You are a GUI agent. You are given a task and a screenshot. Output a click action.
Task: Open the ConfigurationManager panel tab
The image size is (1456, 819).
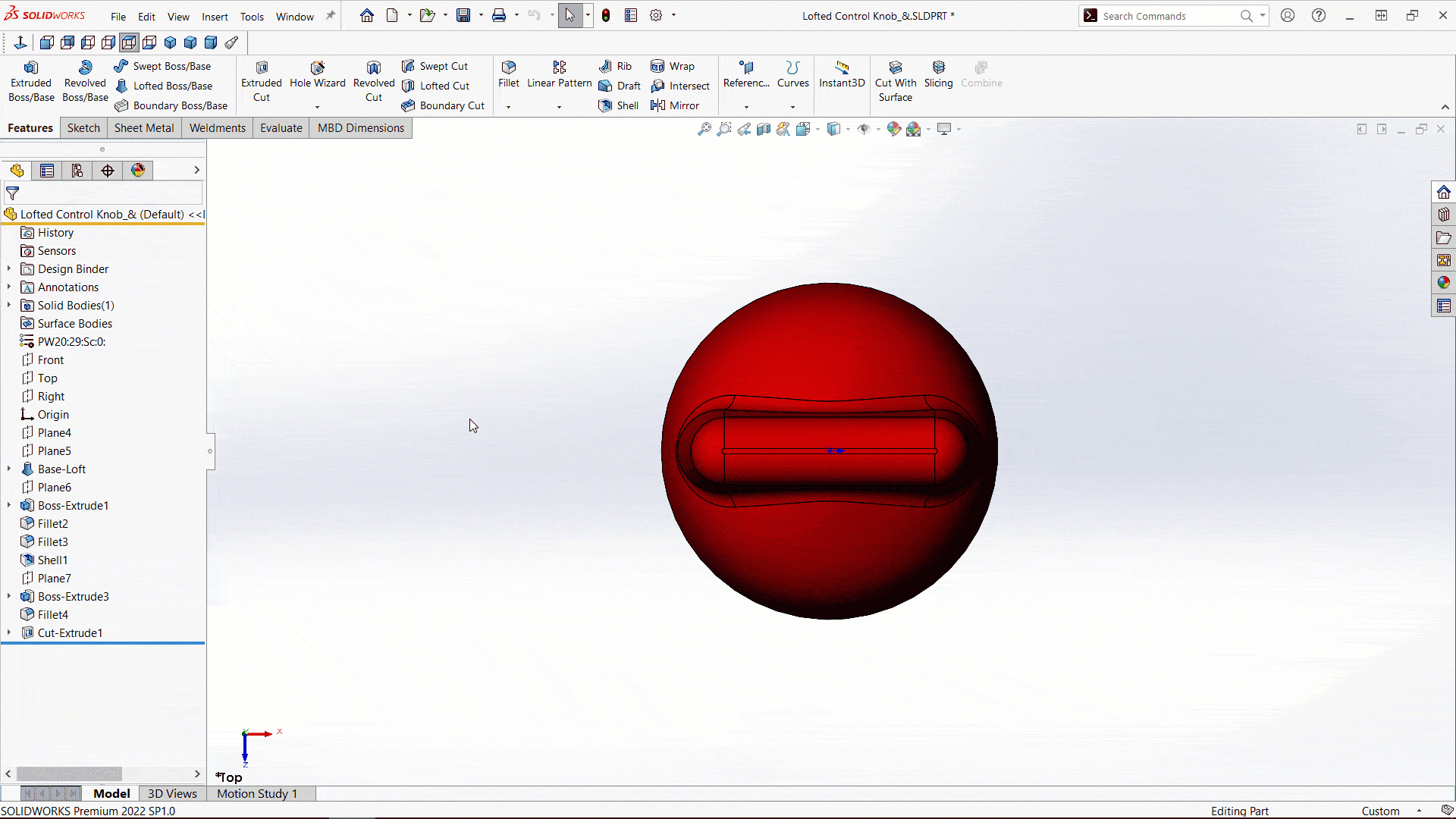click(x=77, y=171)
